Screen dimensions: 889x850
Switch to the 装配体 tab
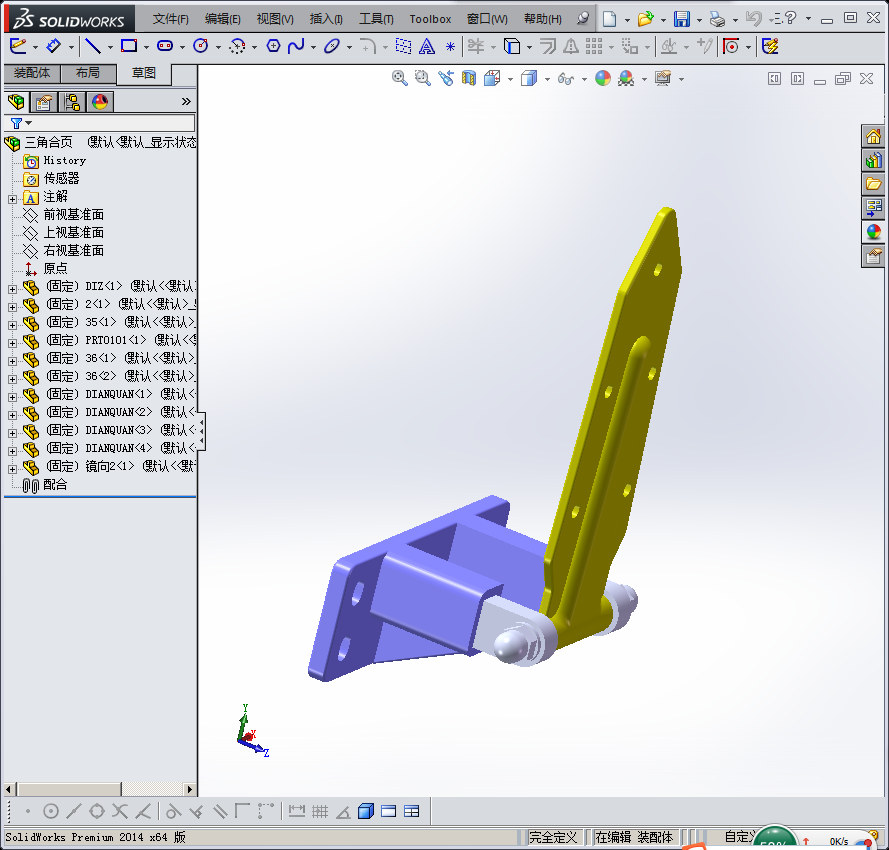(32, 73)
